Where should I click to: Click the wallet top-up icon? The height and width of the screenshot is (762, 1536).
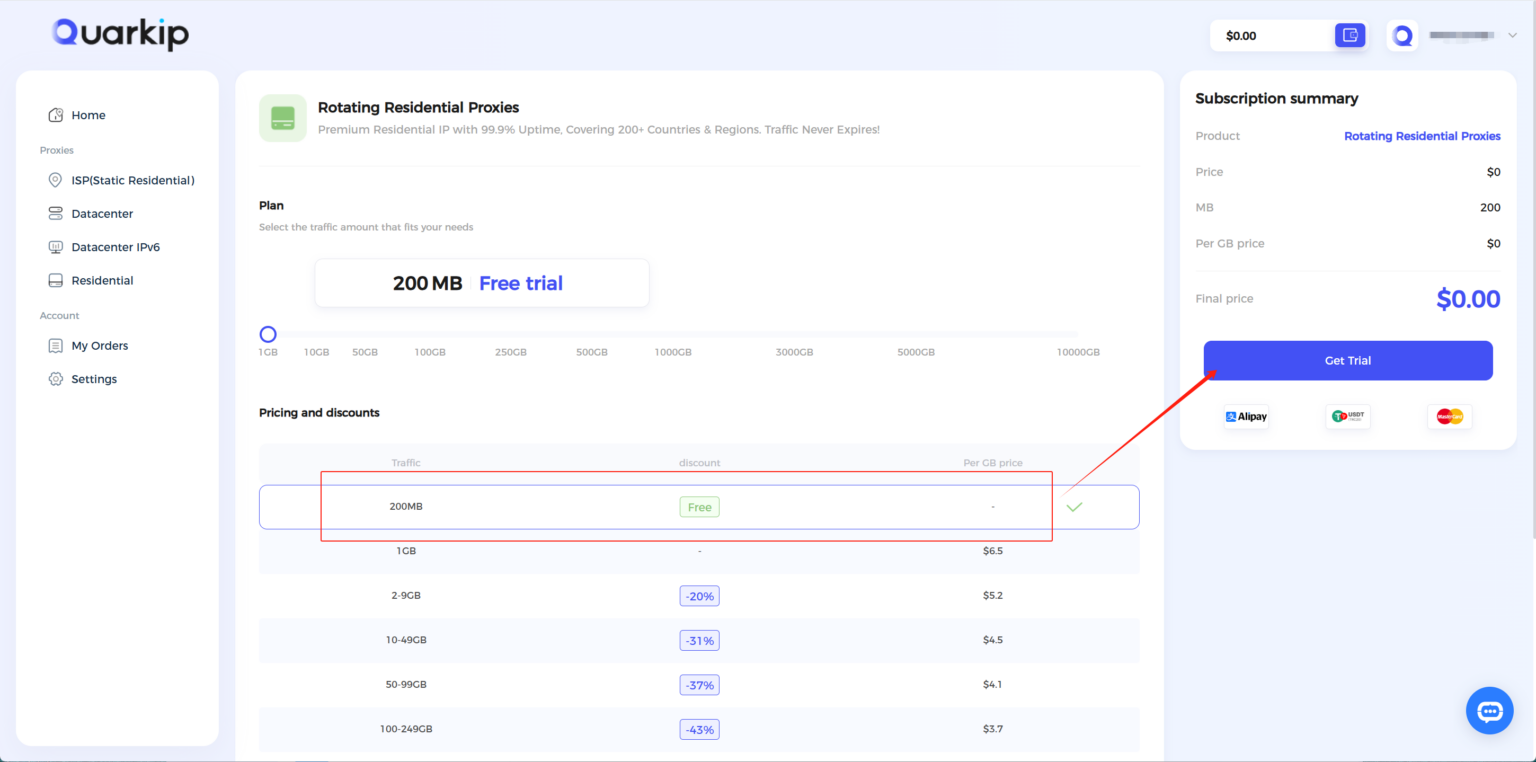(1349, 35)
